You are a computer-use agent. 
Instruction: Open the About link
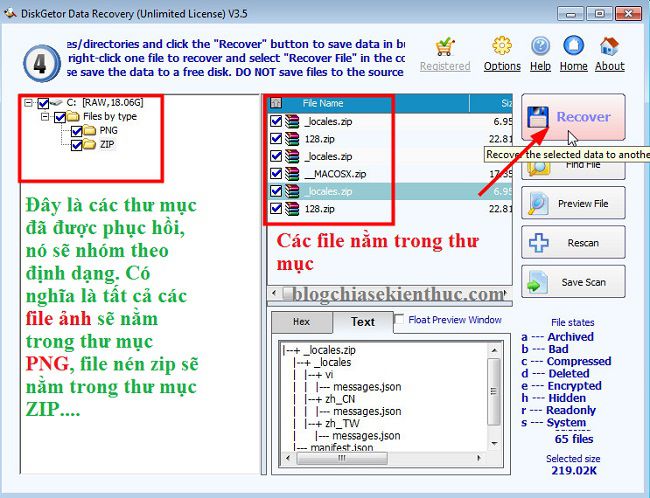[x=610, y=66]
